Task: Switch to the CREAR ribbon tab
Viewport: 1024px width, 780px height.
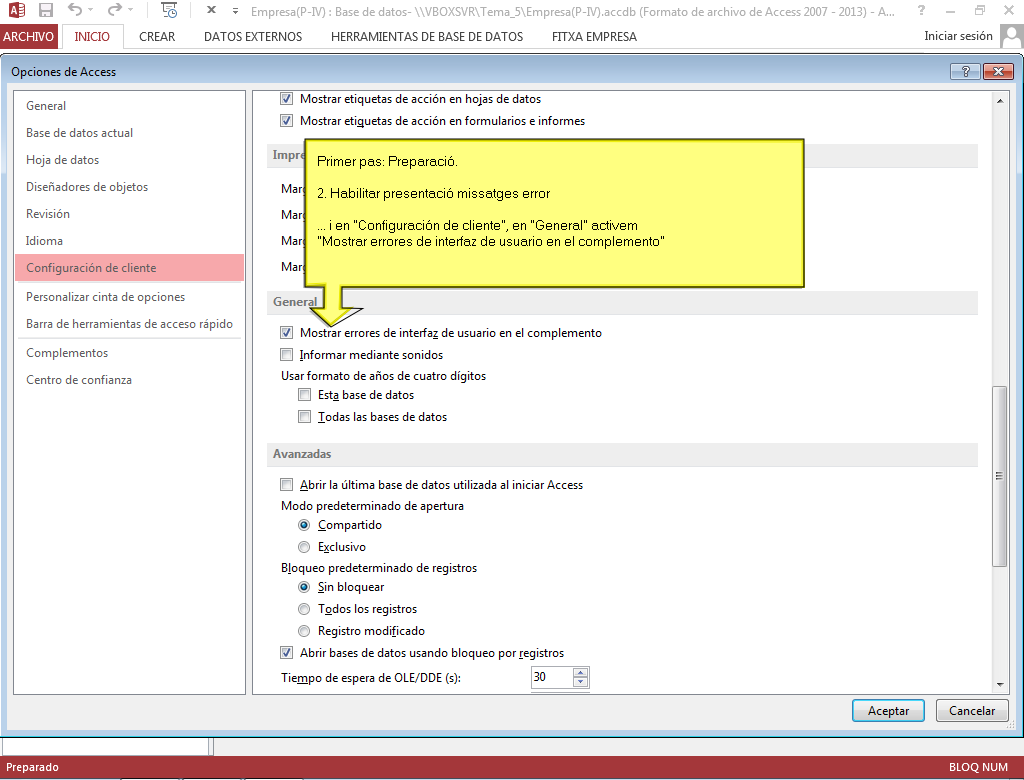Action: 157,37
